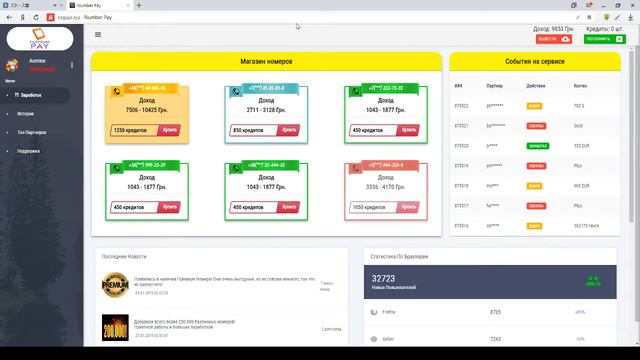
Task: Buy the number for 1050 кредитов
Action: click(x=408, y=207)
